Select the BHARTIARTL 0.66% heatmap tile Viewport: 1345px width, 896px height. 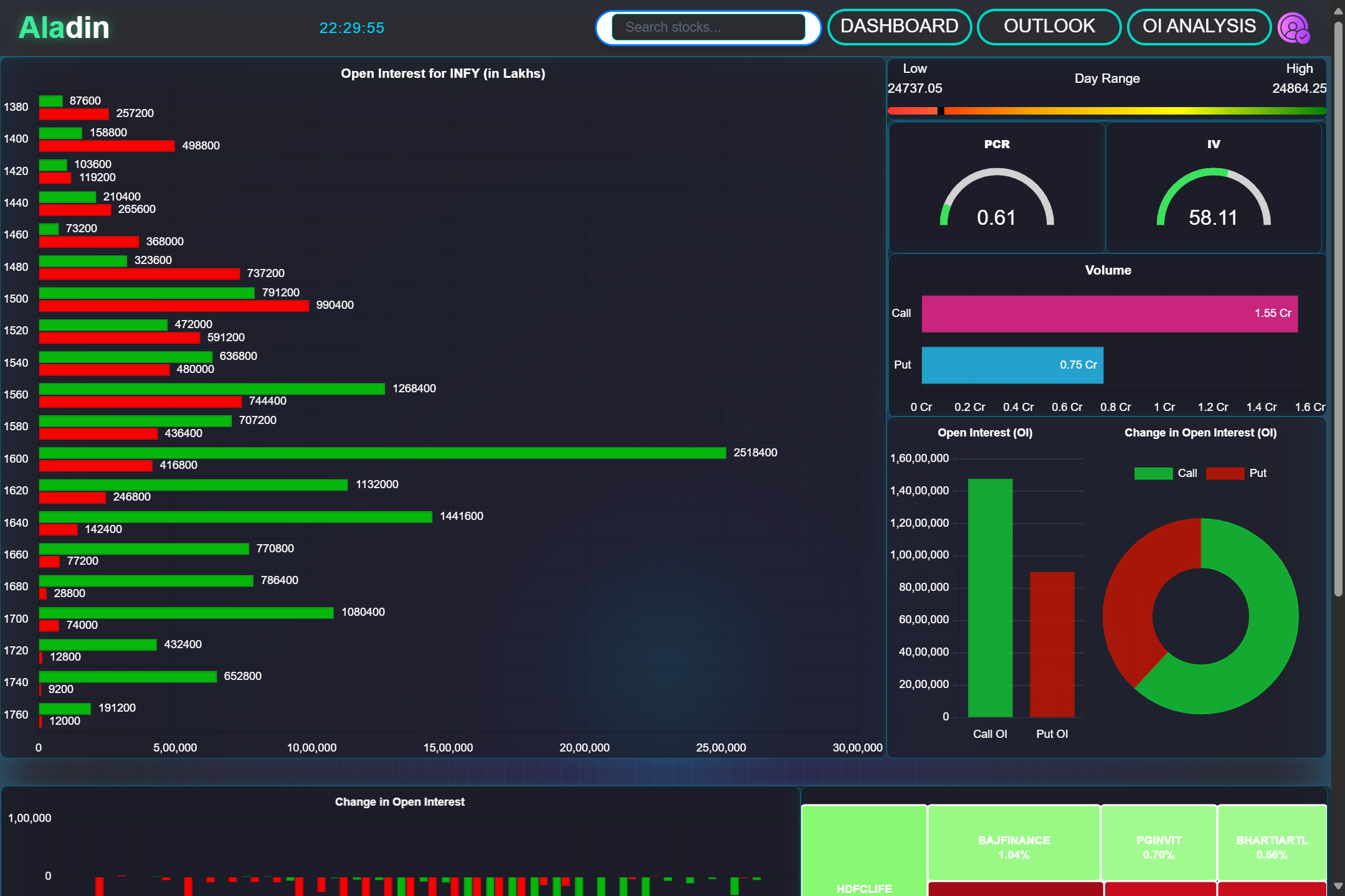click(1272, 843)
